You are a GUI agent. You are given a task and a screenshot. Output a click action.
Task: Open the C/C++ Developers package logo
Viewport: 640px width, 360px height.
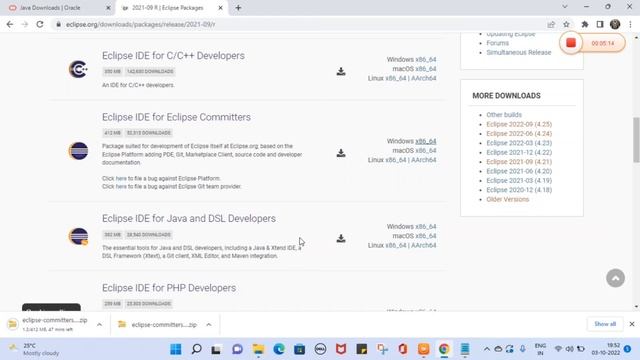pyautogui.click(x=78, y=69)
